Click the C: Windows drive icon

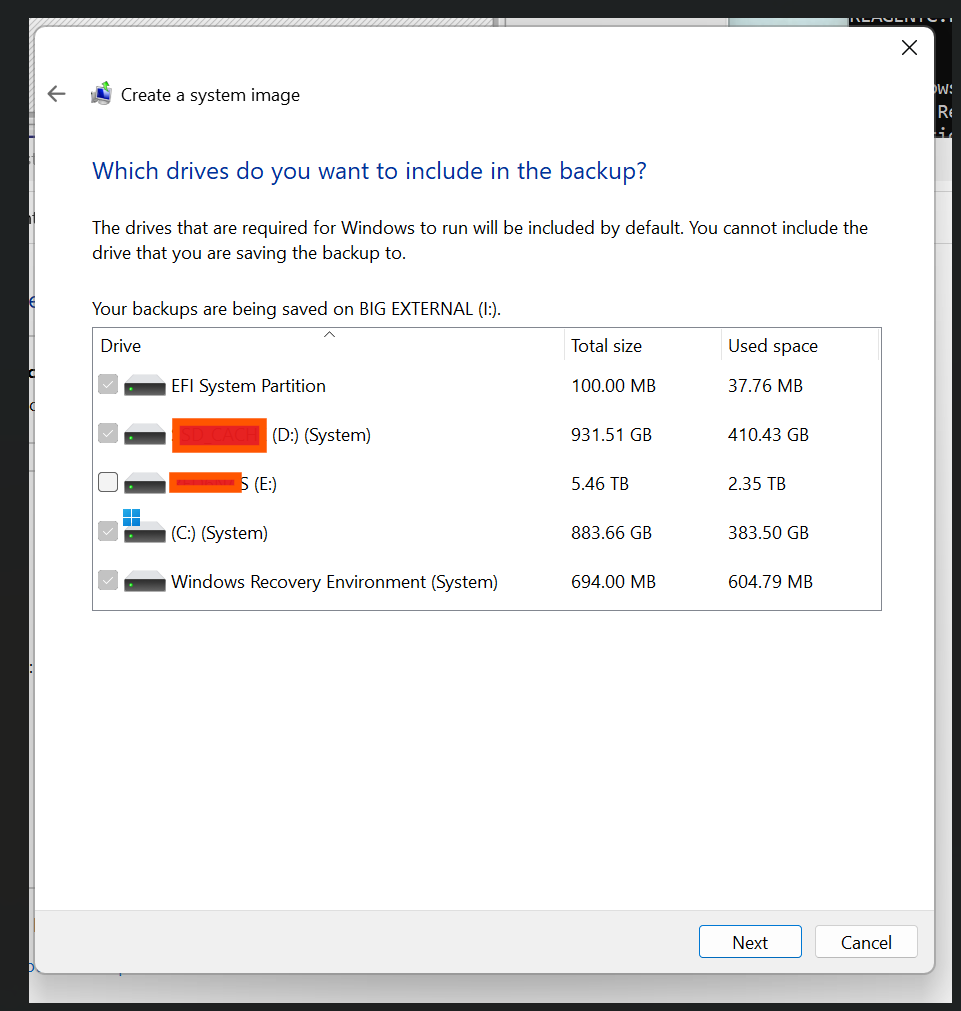point(143,530)
